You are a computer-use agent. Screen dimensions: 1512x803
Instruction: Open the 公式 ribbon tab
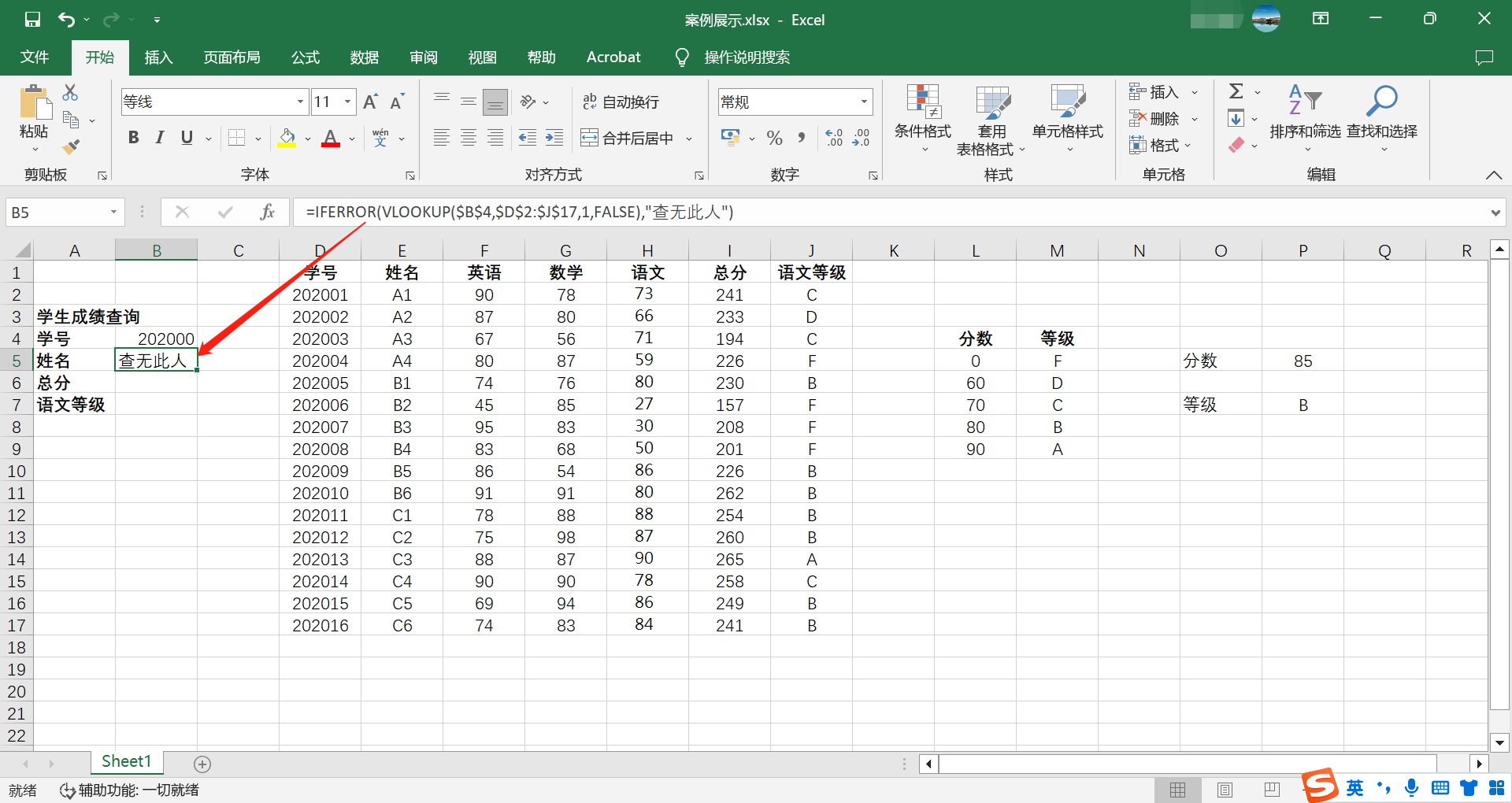coord(305,57)
